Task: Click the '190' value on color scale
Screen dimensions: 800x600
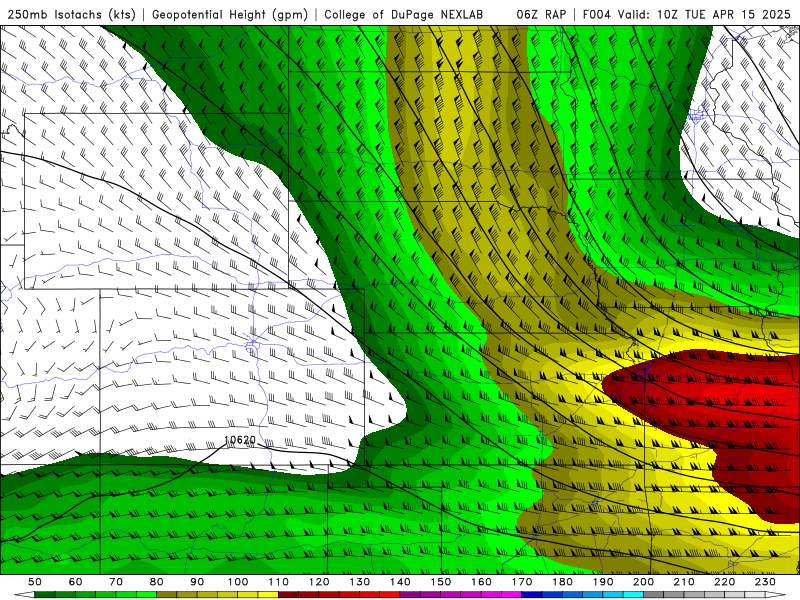Action: coord(603,582)
